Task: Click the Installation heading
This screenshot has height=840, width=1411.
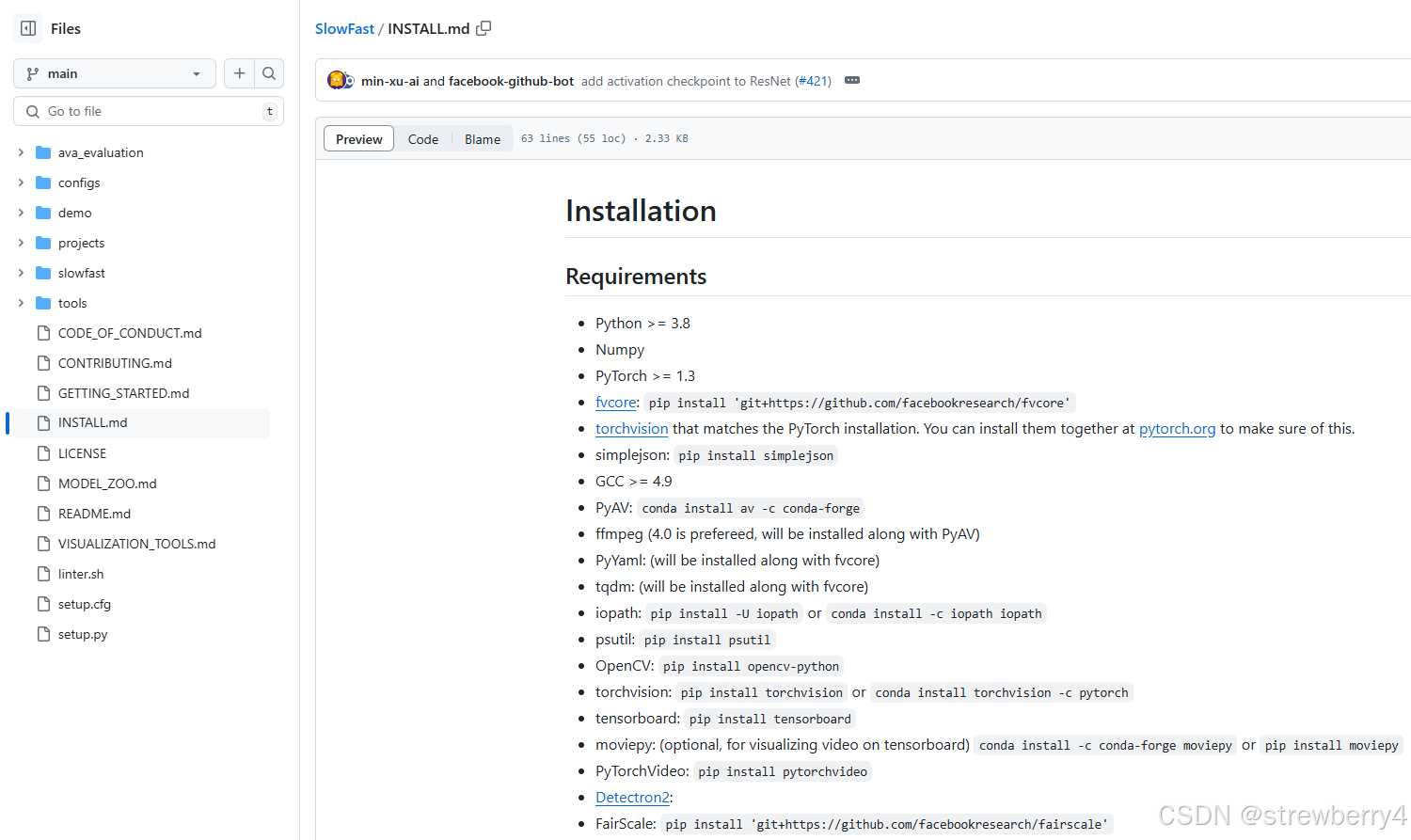Action: click(641, 211)
